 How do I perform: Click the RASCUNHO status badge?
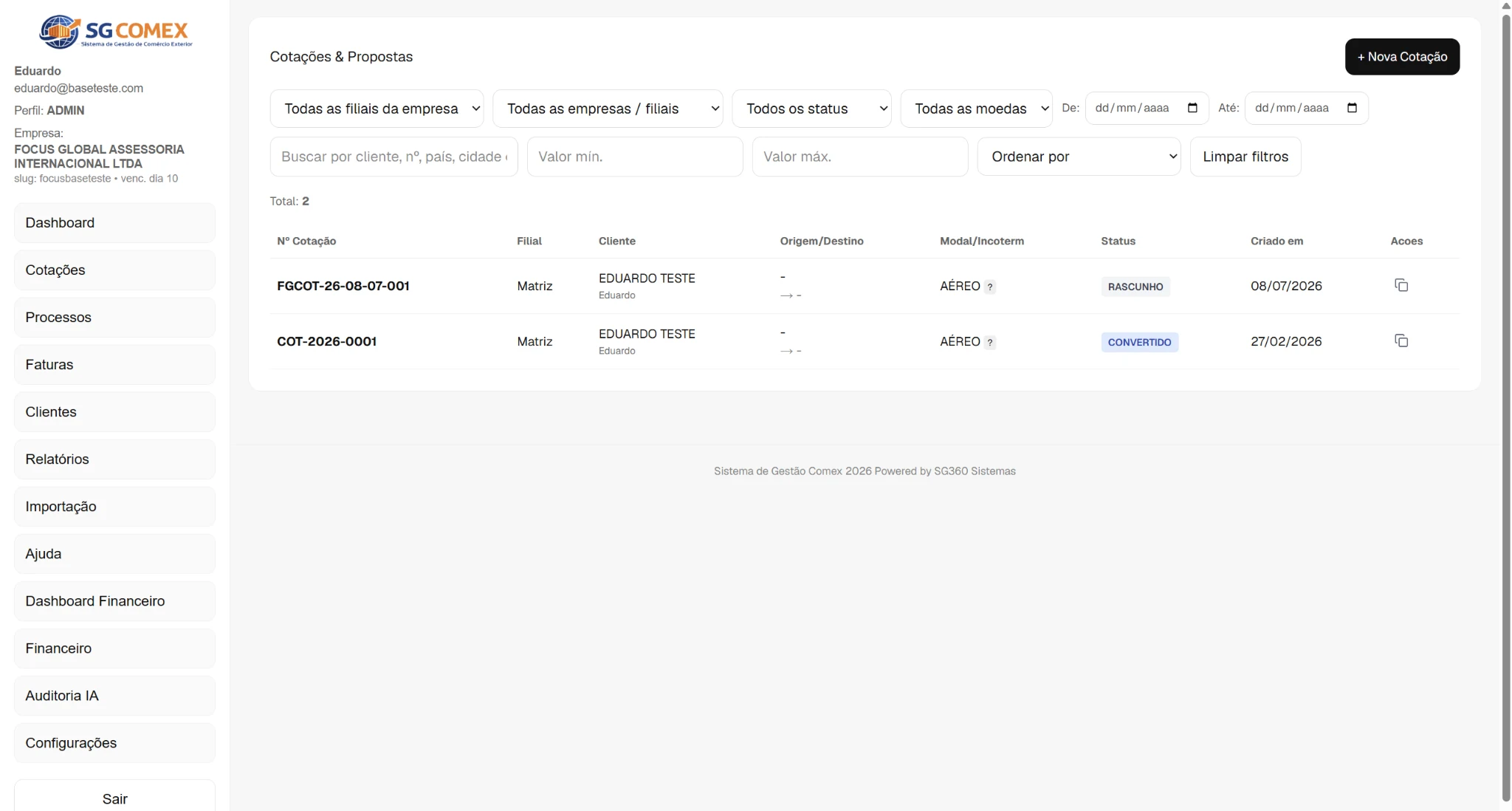pyautogui.click(x=1135, y=287)
